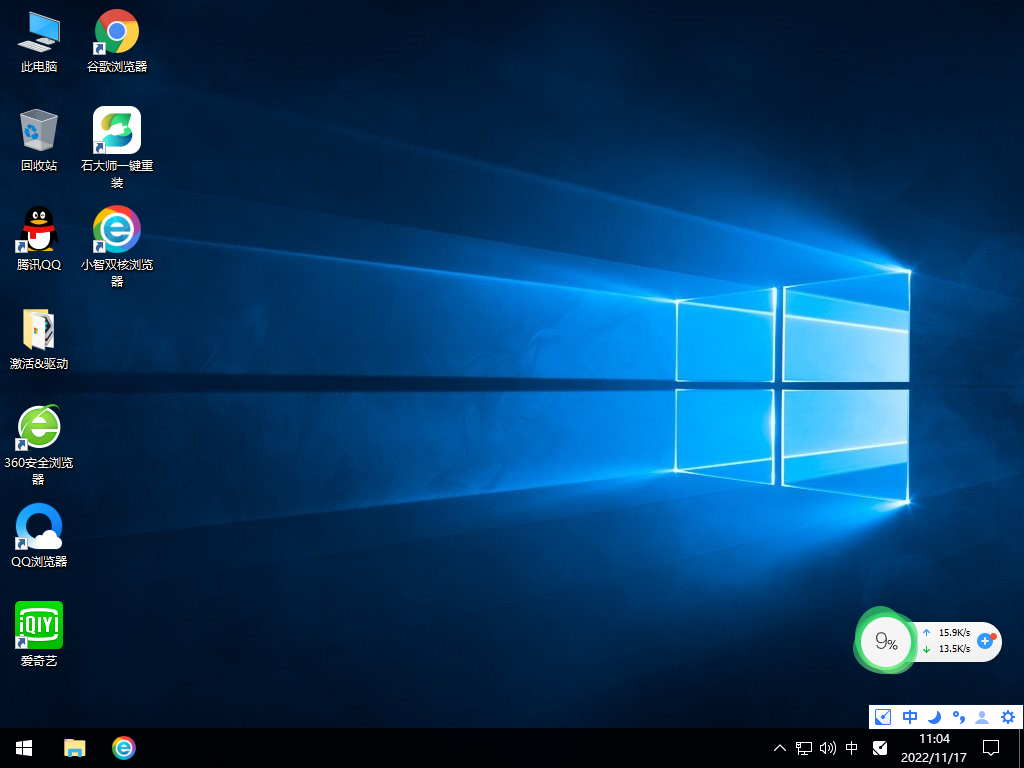Switch punctuation mode on the IME toolbar
The height and width of the screenshot is (768, 1024).
(x=958, y=717)
